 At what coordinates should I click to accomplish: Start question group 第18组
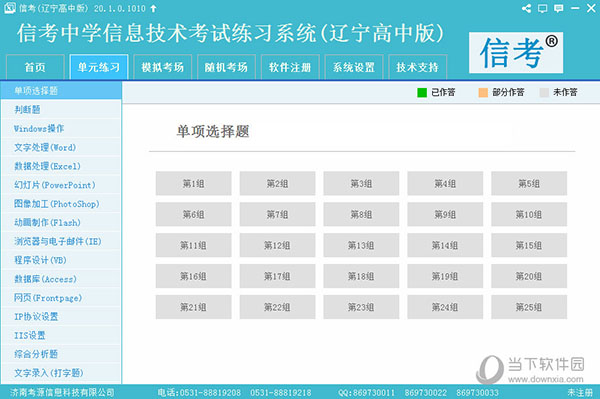[361, 276]
